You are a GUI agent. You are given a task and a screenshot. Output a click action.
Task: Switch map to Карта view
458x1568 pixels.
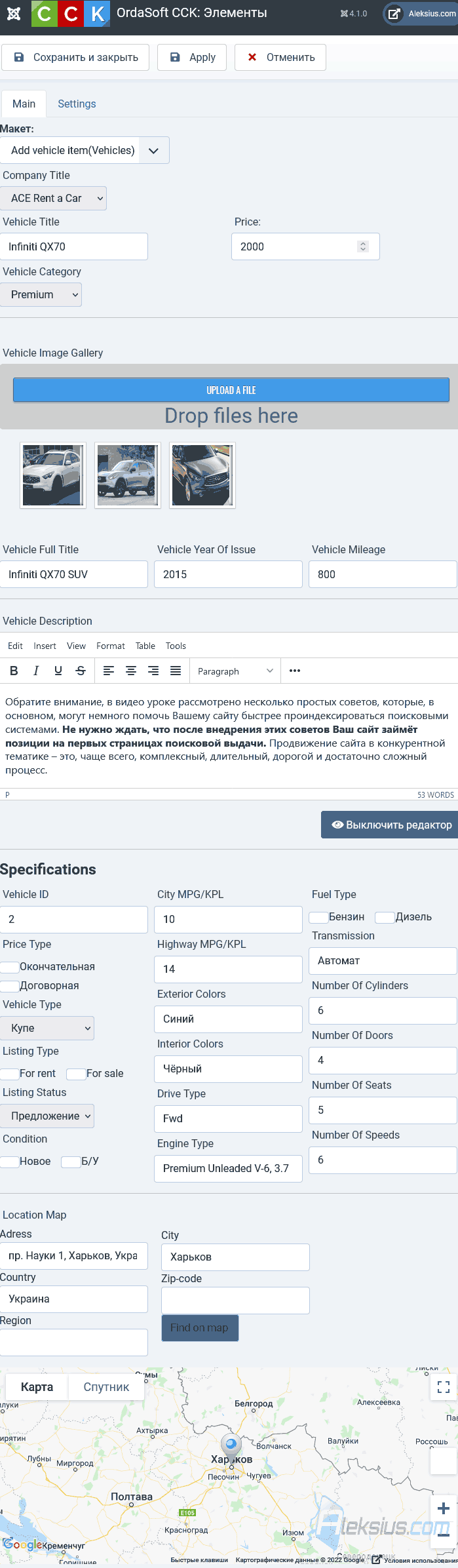[37, 1387]
